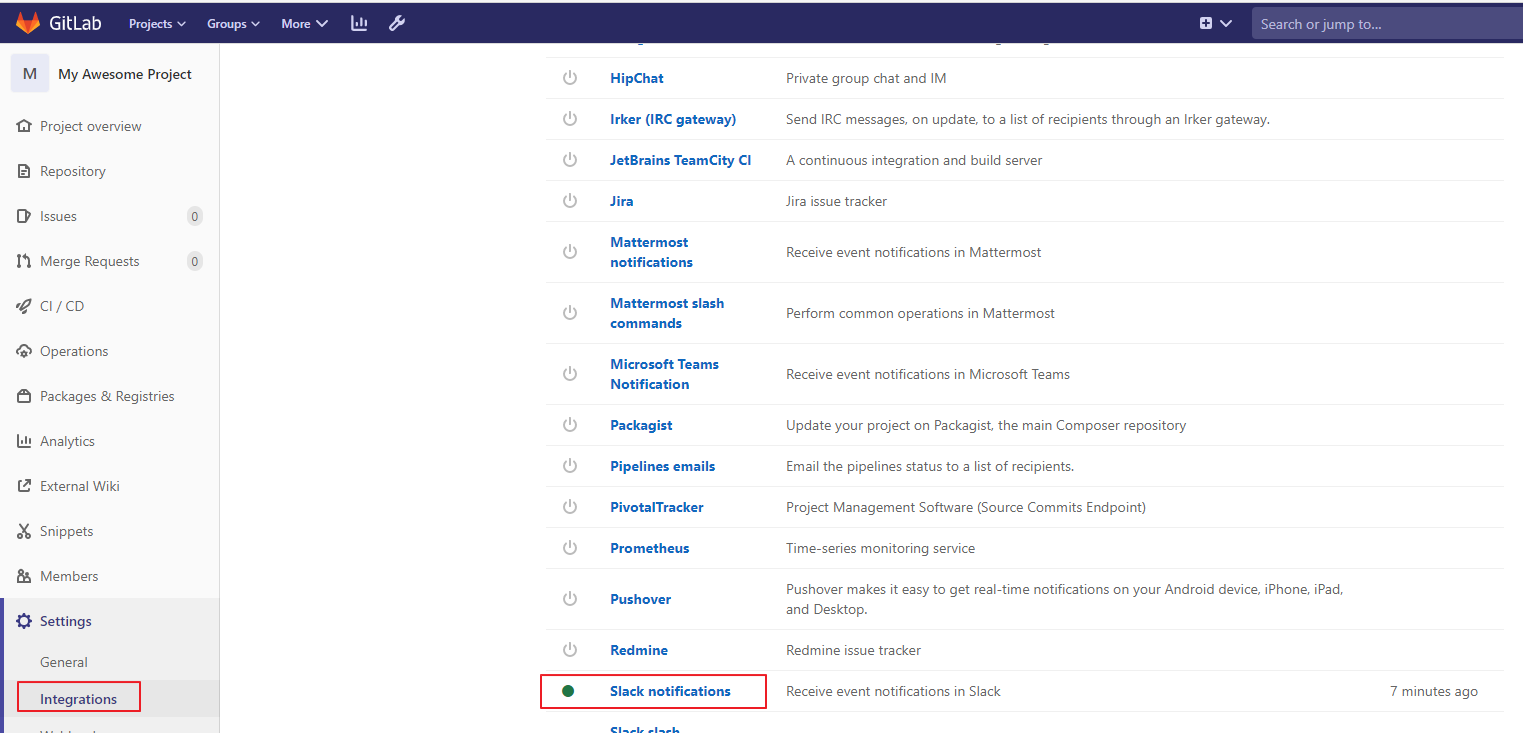Click the Project overview home icon
The width and height of the screenshot is (1523, 733).
(24, 126)
